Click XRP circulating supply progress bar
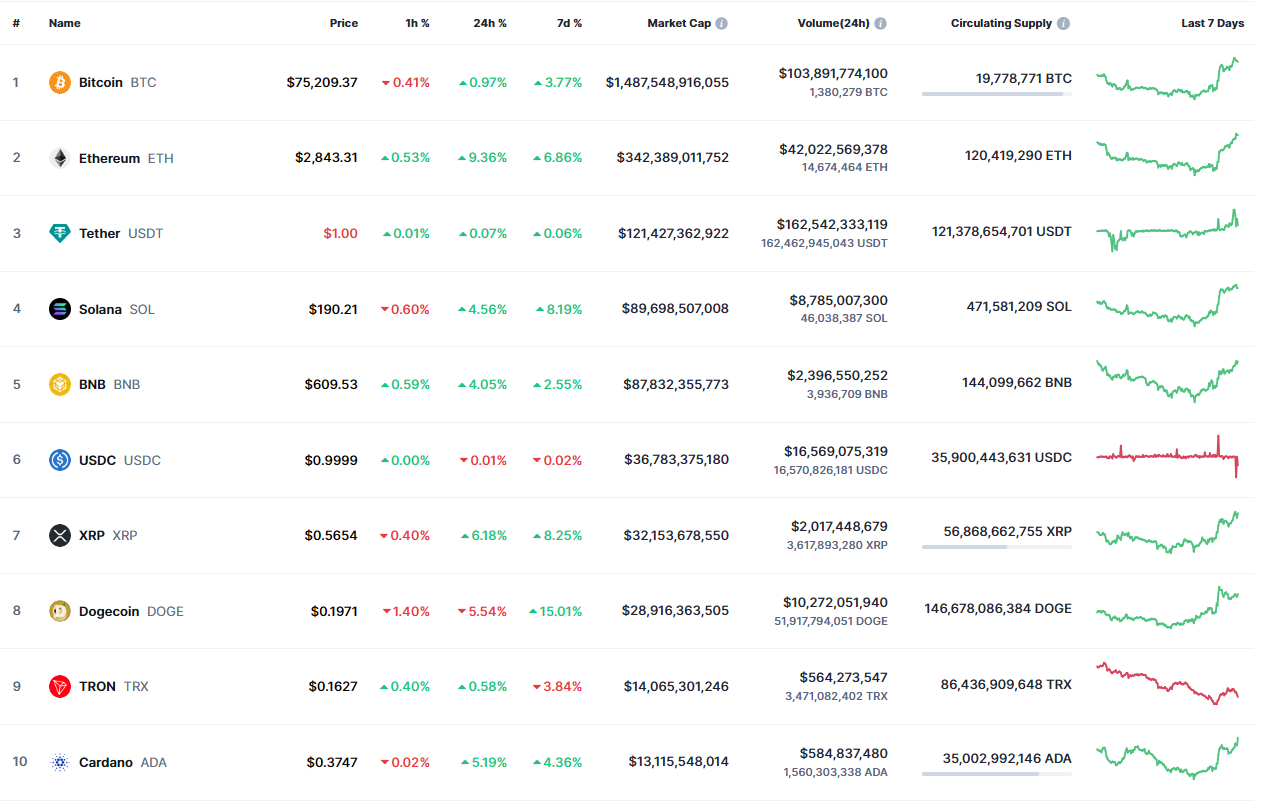Screen dimensions: 1266x809 pyautogui.click(x=997, y=547)
